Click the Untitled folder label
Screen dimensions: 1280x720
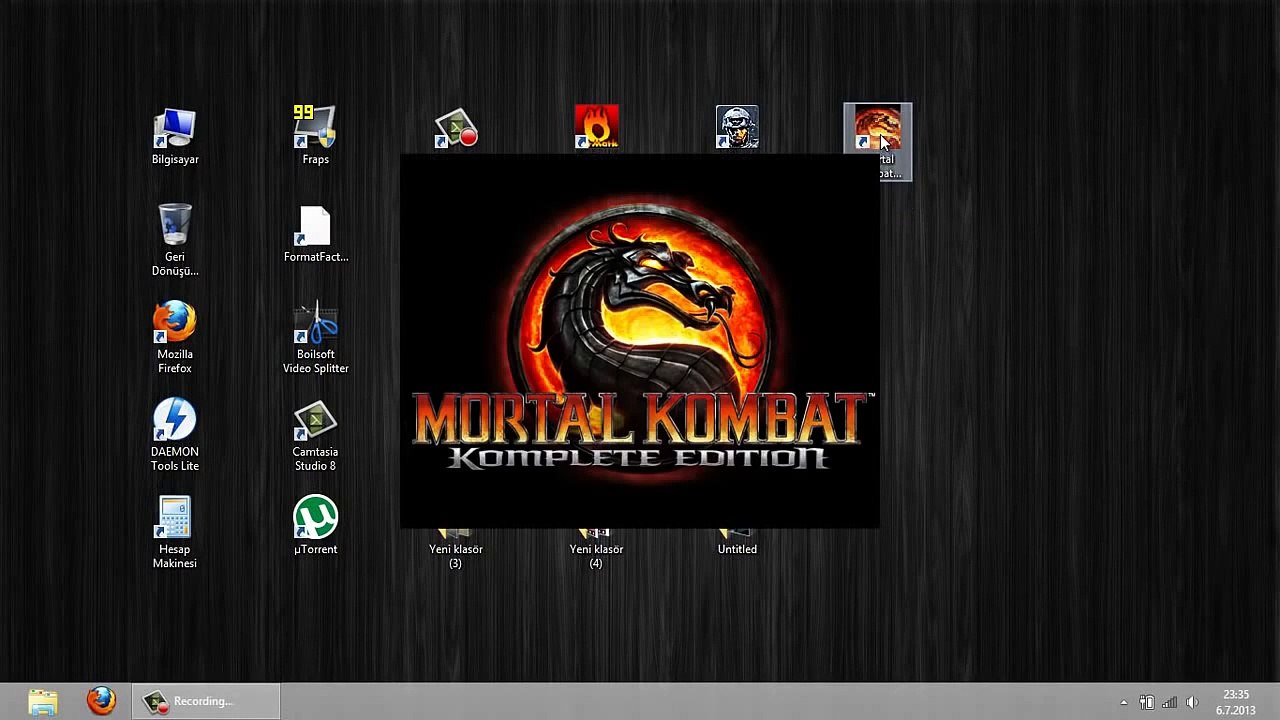pyautogui.click(x=737, y=549)
